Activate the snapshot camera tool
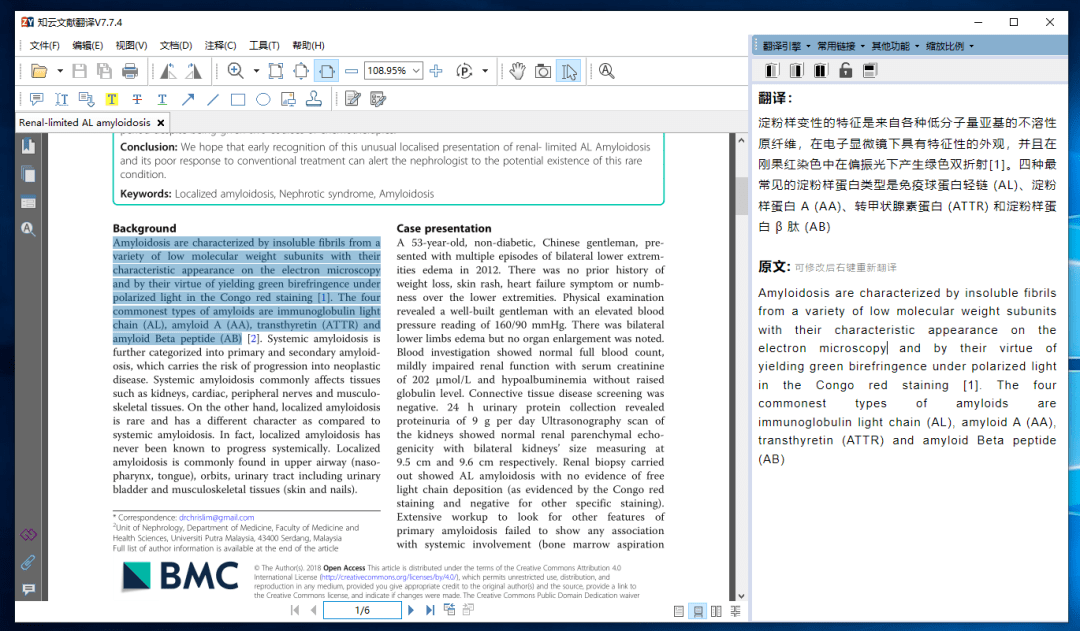Screen dimensions: 1080x631 [x=542, y=71]
